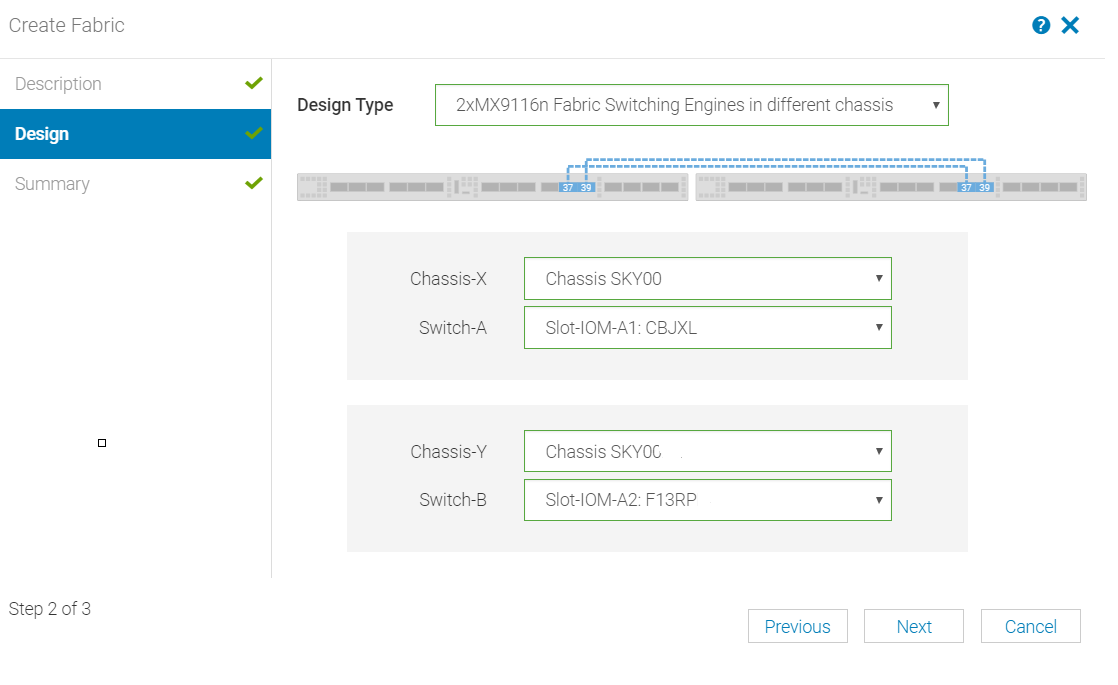Open the Switch-B slot dropdown
1118x685 pixels.
coord(707,500)
